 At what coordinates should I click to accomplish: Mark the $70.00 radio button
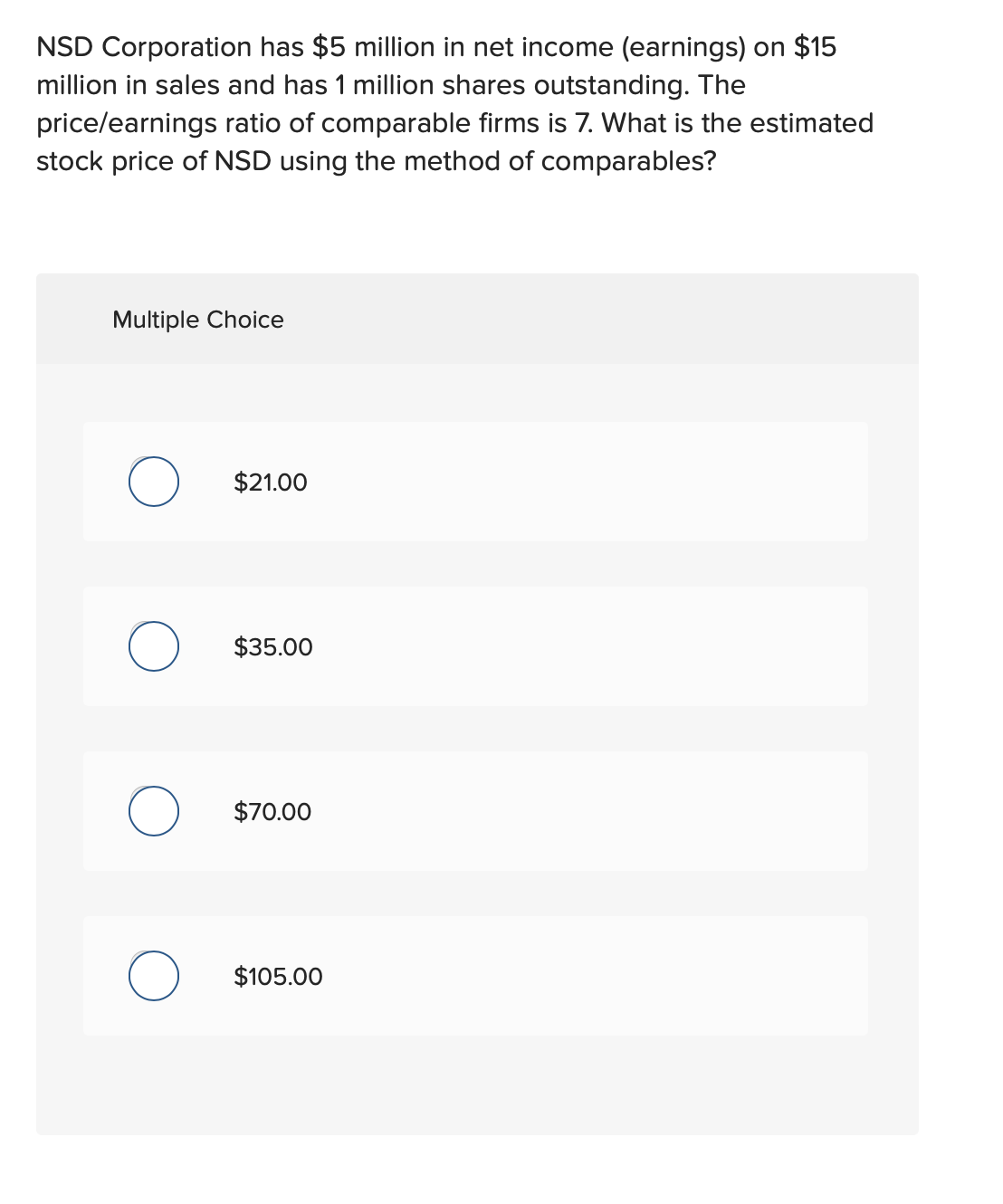pyautogui.click(x=153, y=811)
